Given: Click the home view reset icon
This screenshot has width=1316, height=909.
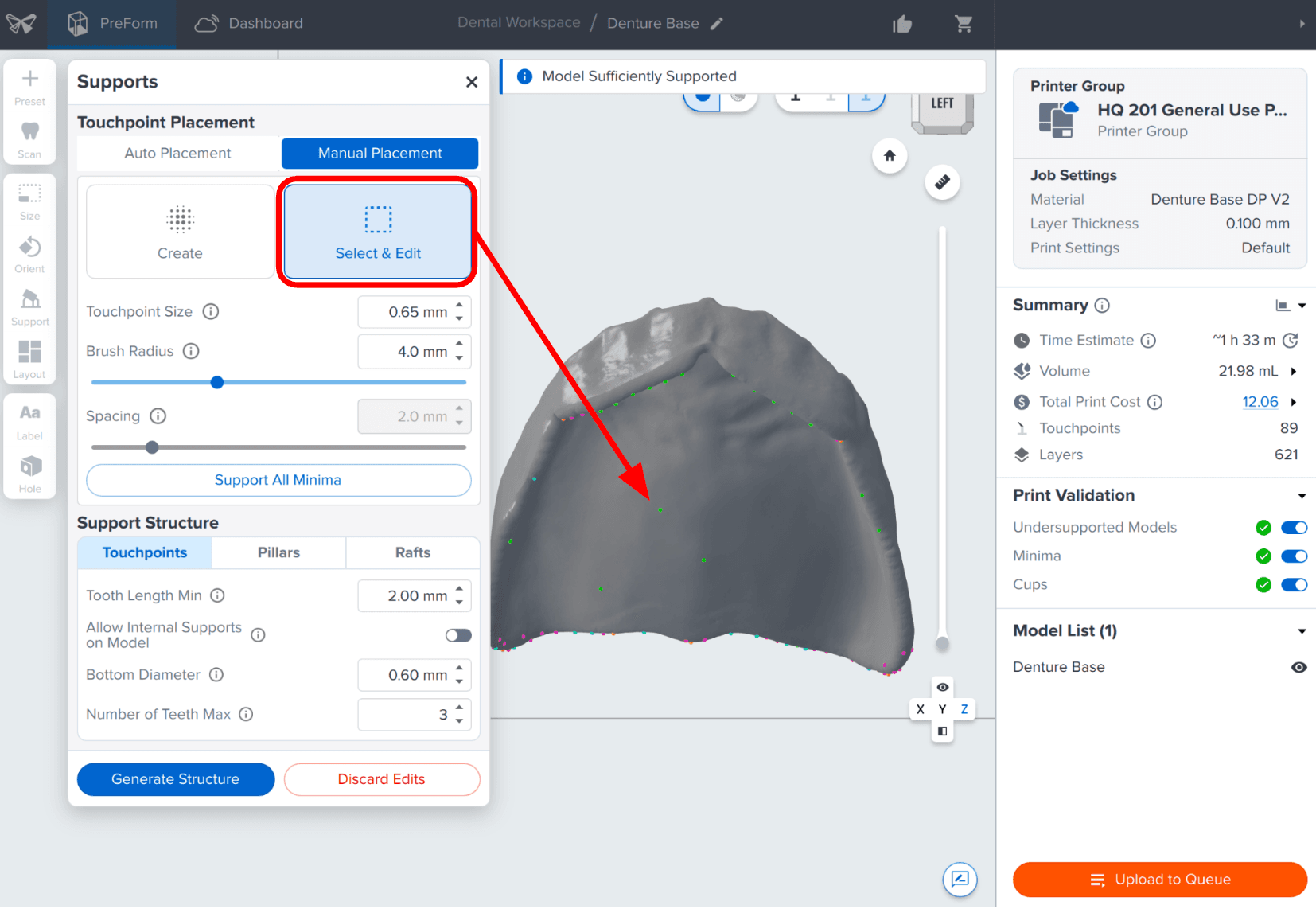Looking at the screenshot, I should (x=890, y=156).
